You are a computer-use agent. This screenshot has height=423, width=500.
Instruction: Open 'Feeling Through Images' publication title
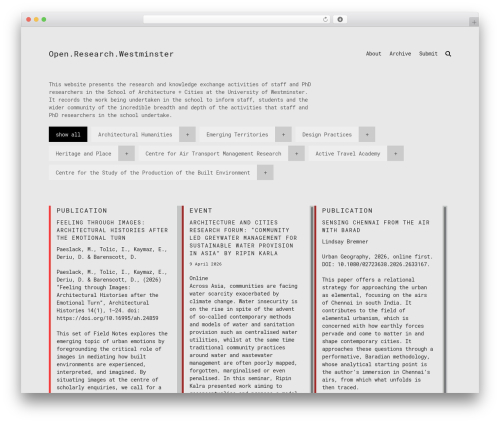click(x=112, y=230)
